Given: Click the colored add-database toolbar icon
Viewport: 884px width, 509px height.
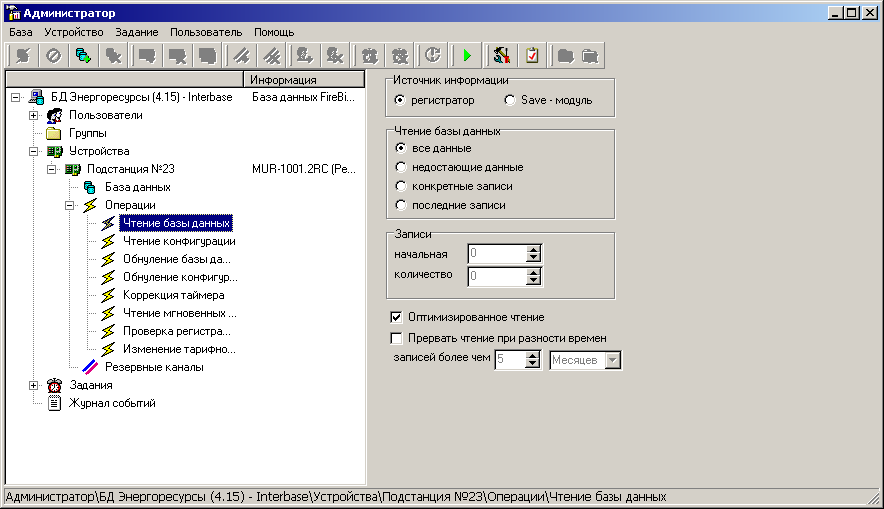Looking at the screenshot, I should click(83, 55).
